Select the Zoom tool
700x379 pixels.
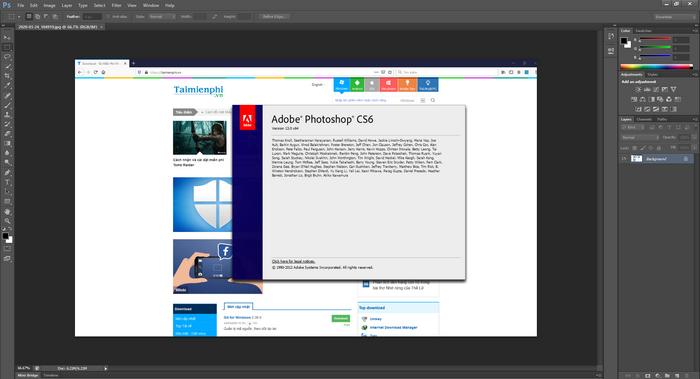tap(7, 221)
